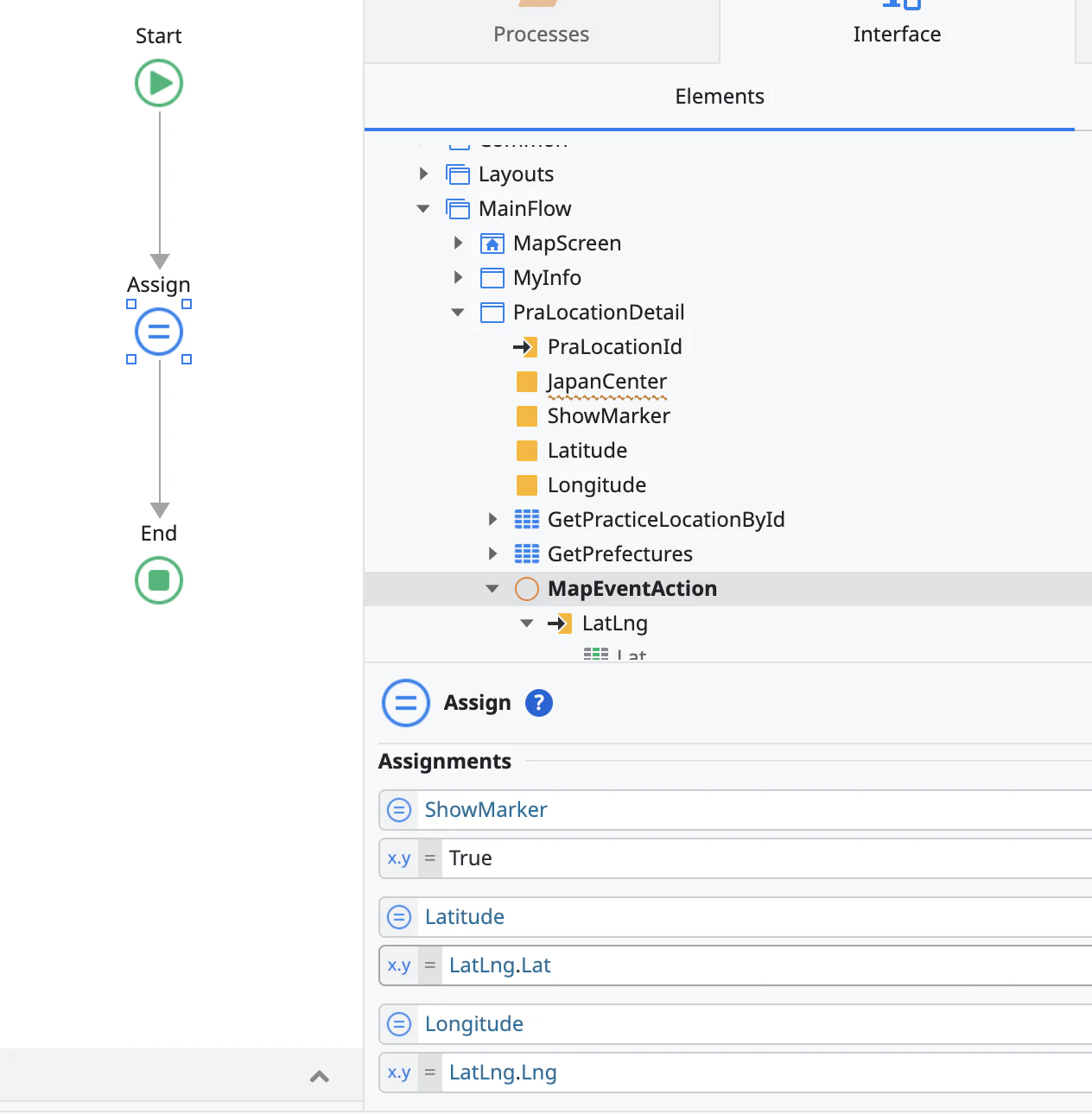
Task: Click the PraLocationId input parameter icon
Action: click(525, 347)
